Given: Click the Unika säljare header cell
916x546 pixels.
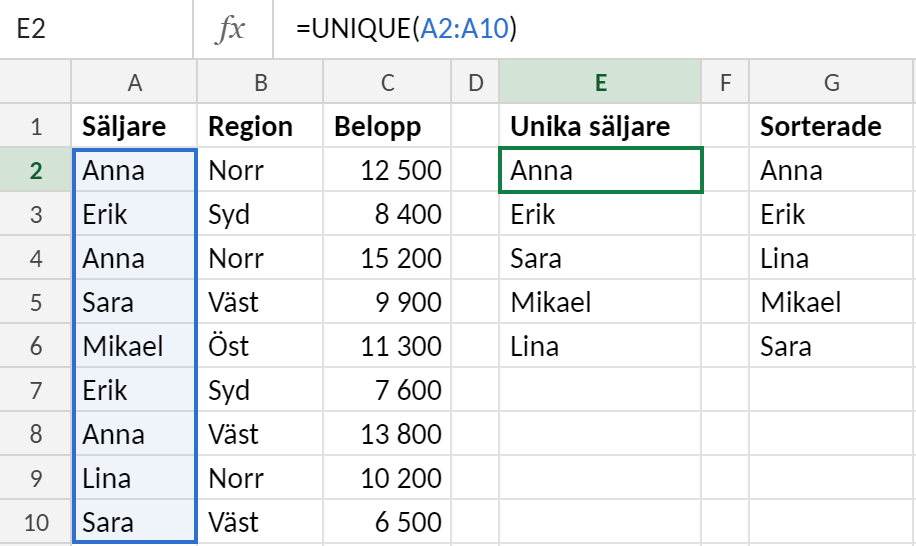Looking at the screenshot, I should (601, 126).
